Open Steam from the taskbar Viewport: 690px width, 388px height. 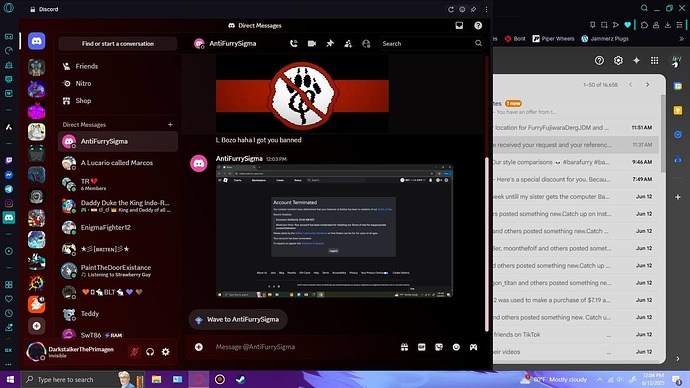pos(240,379)
